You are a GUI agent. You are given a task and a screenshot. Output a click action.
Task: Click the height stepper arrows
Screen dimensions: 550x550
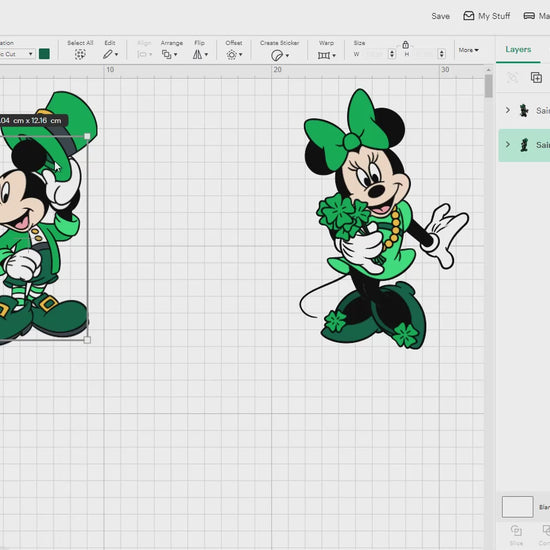(442, 54)
